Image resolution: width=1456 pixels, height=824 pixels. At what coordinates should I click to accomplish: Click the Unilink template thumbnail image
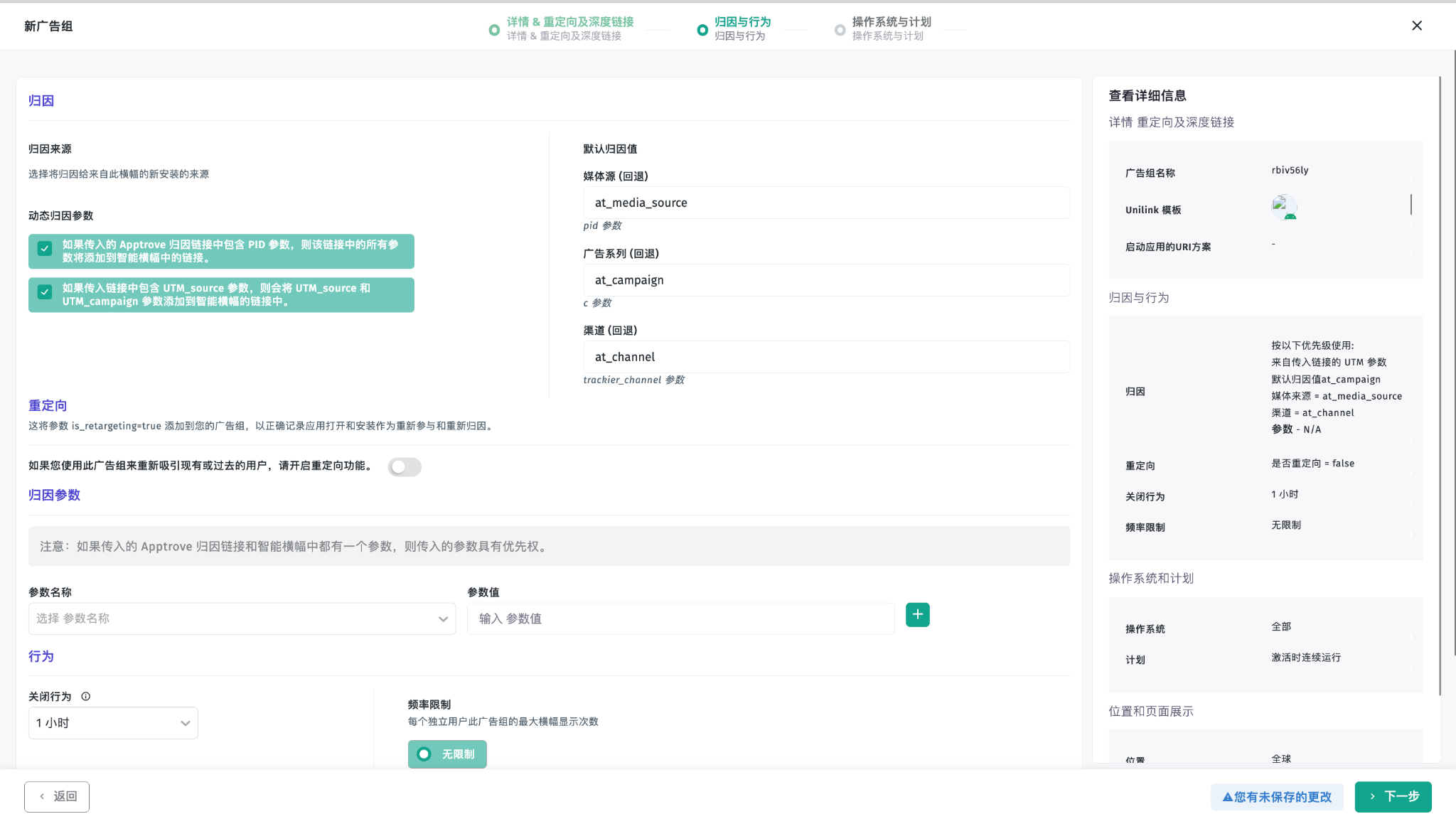coord(1284,207)
